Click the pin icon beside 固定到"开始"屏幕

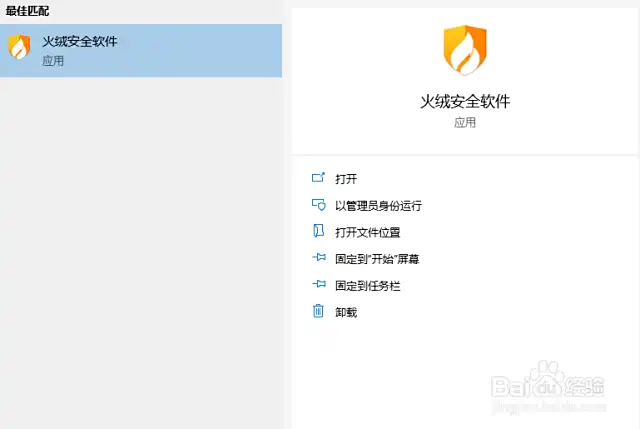[319, 258]
